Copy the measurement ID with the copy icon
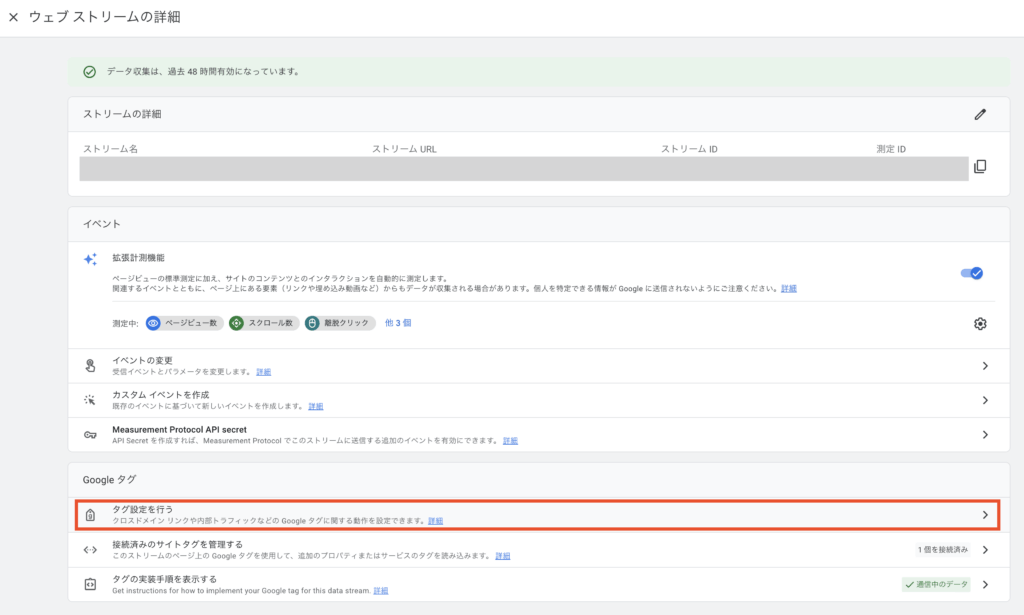Viewport: 1024px width, 615px height. (980, 167)
